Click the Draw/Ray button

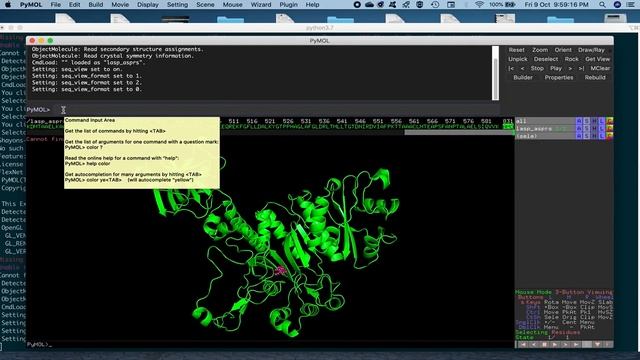(591, 50)
